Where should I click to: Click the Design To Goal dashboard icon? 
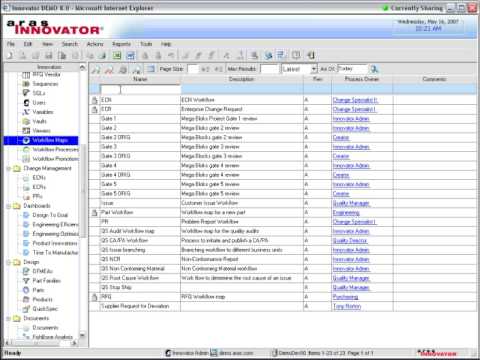click(x=26, y=215)
